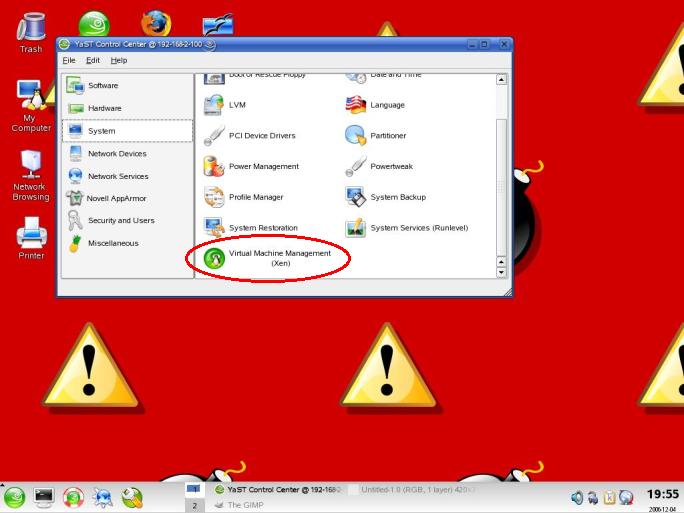Open the Printer desktop icon
Image resolution: width=684 pixels, height=513 pixels.
(31, 238)
